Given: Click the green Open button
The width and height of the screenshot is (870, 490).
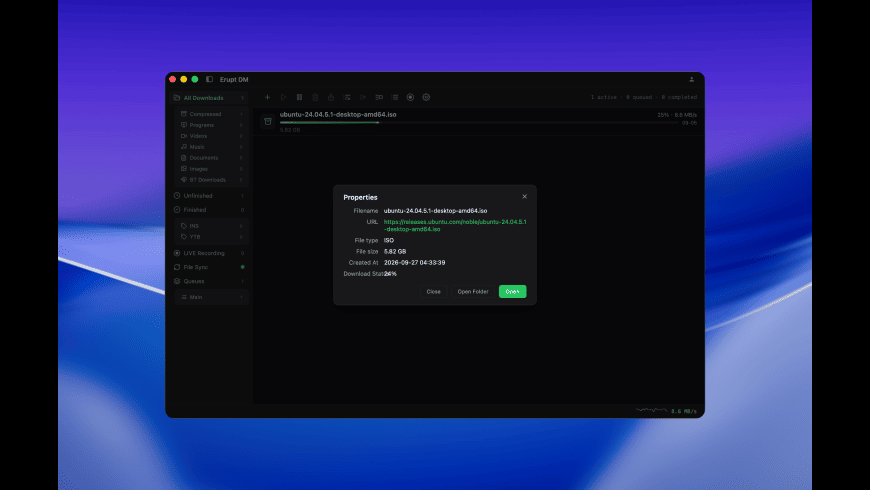Looking at the screenshot, I should pyautogui.click(x=512, y=291).
